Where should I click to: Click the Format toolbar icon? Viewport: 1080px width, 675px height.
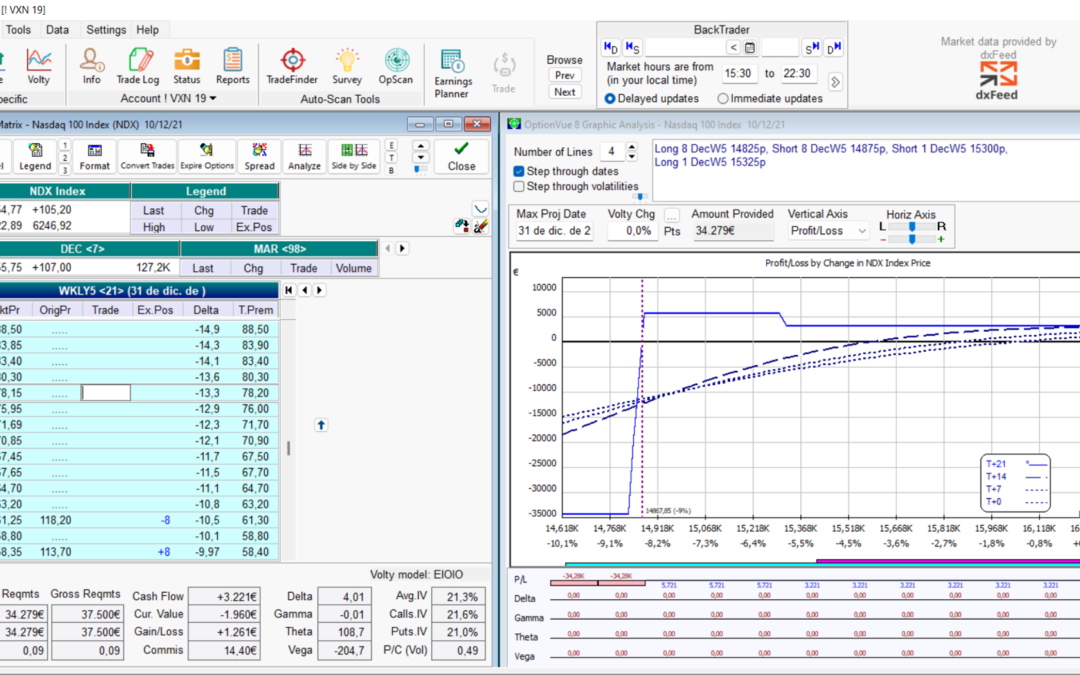point(94,156)
